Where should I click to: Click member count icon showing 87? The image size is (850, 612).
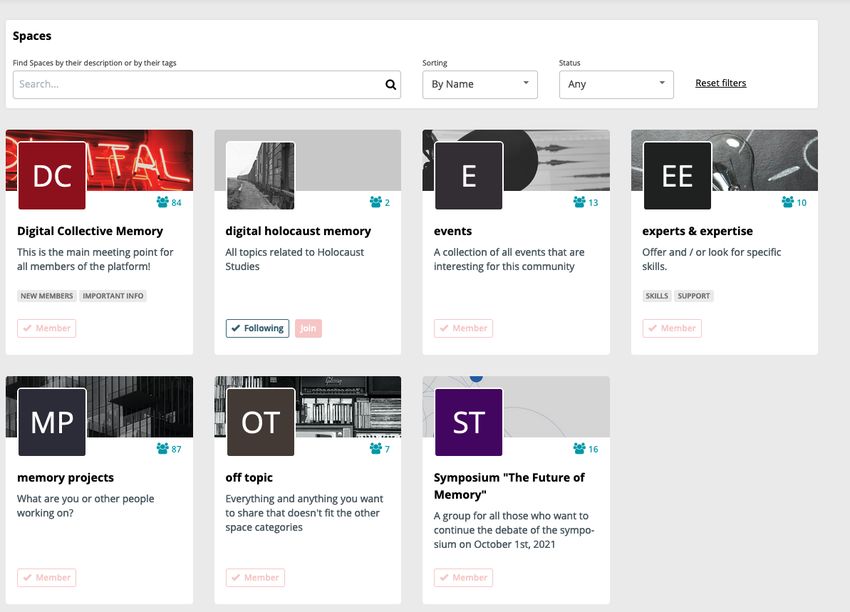pyautogui.click(x=163, y=449)
